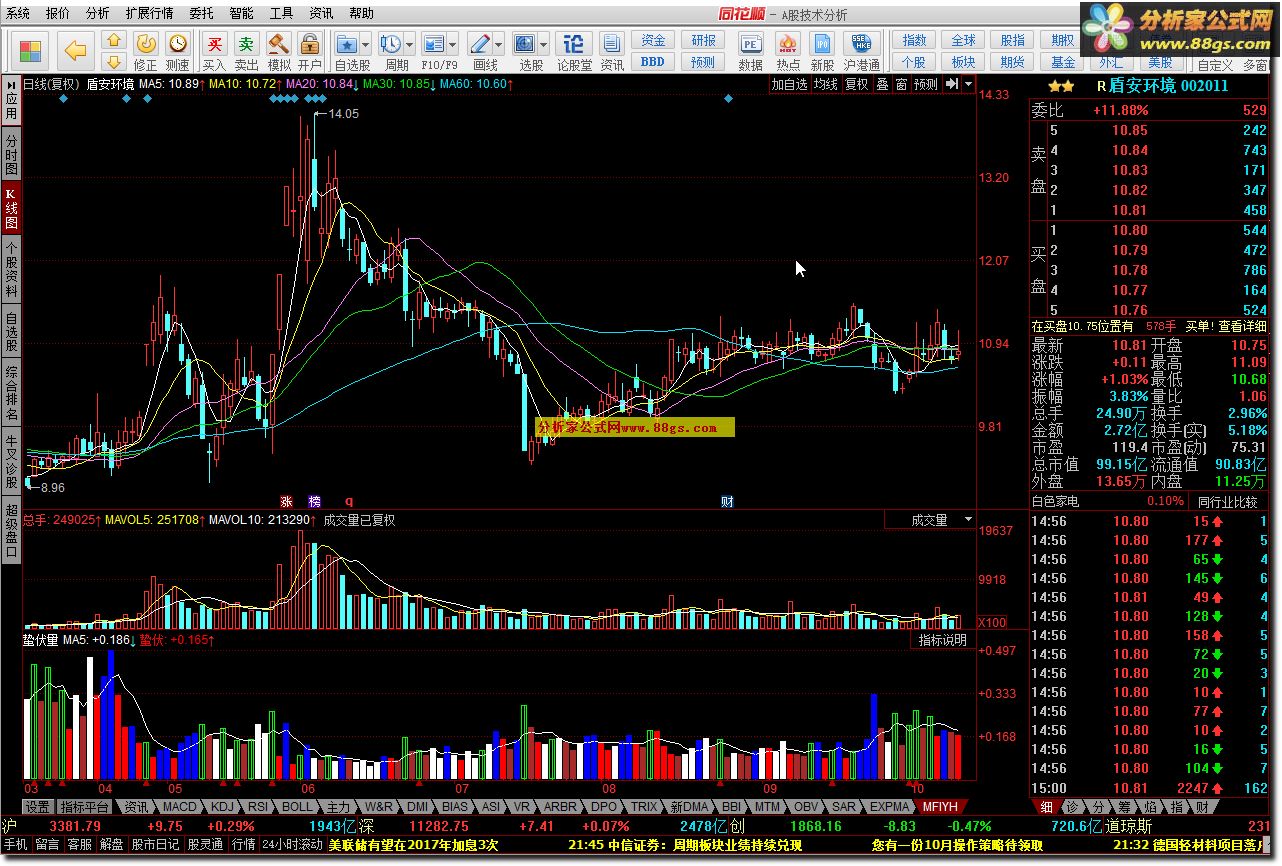
Task: Click the 开户 padlock icon
Action: (x=310, y=44)
